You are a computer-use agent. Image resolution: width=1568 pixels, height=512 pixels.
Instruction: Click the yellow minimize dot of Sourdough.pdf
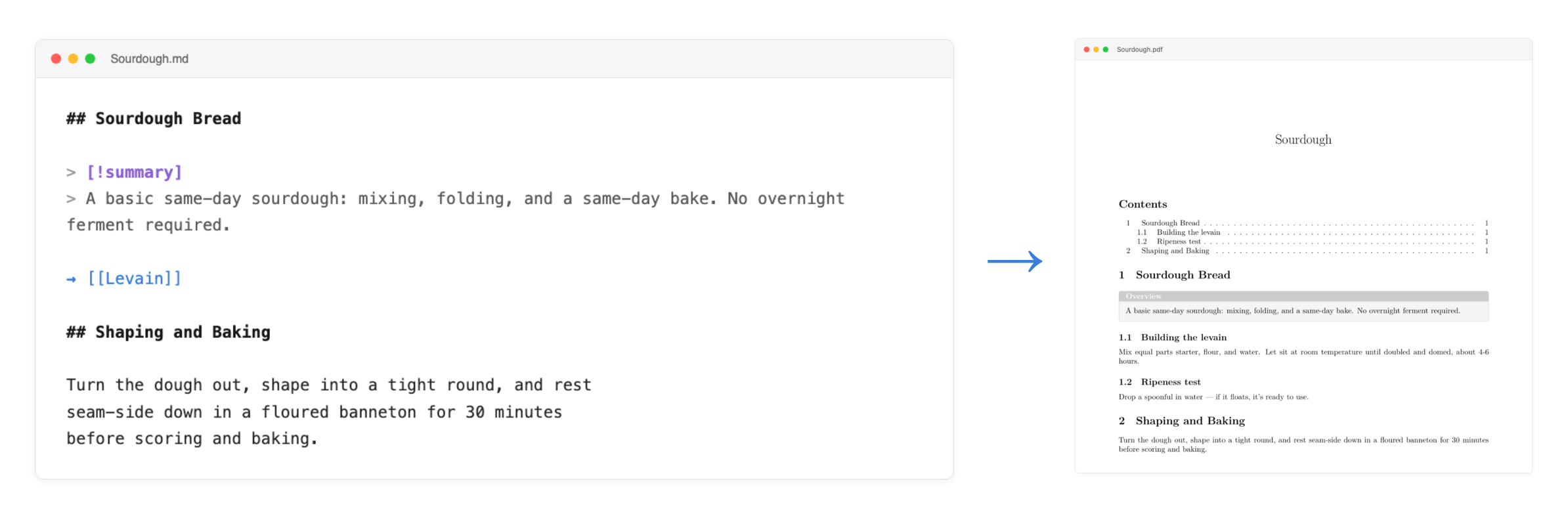(x=1096, y=50)
